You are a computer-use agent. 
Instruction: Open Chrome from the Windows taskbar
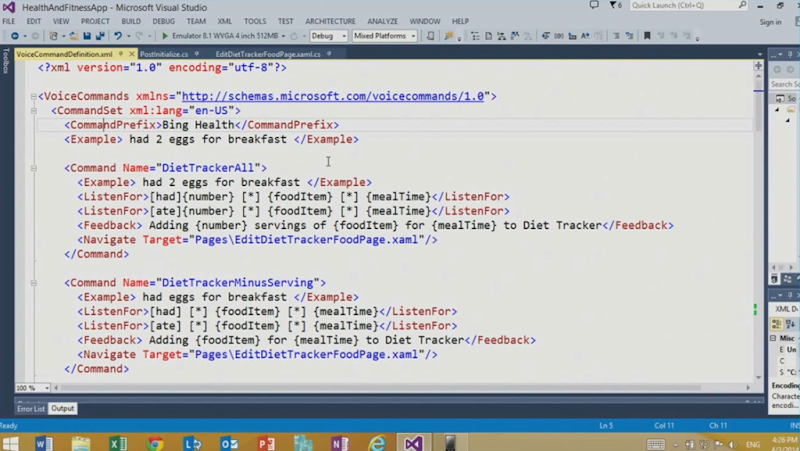(155, 442)
